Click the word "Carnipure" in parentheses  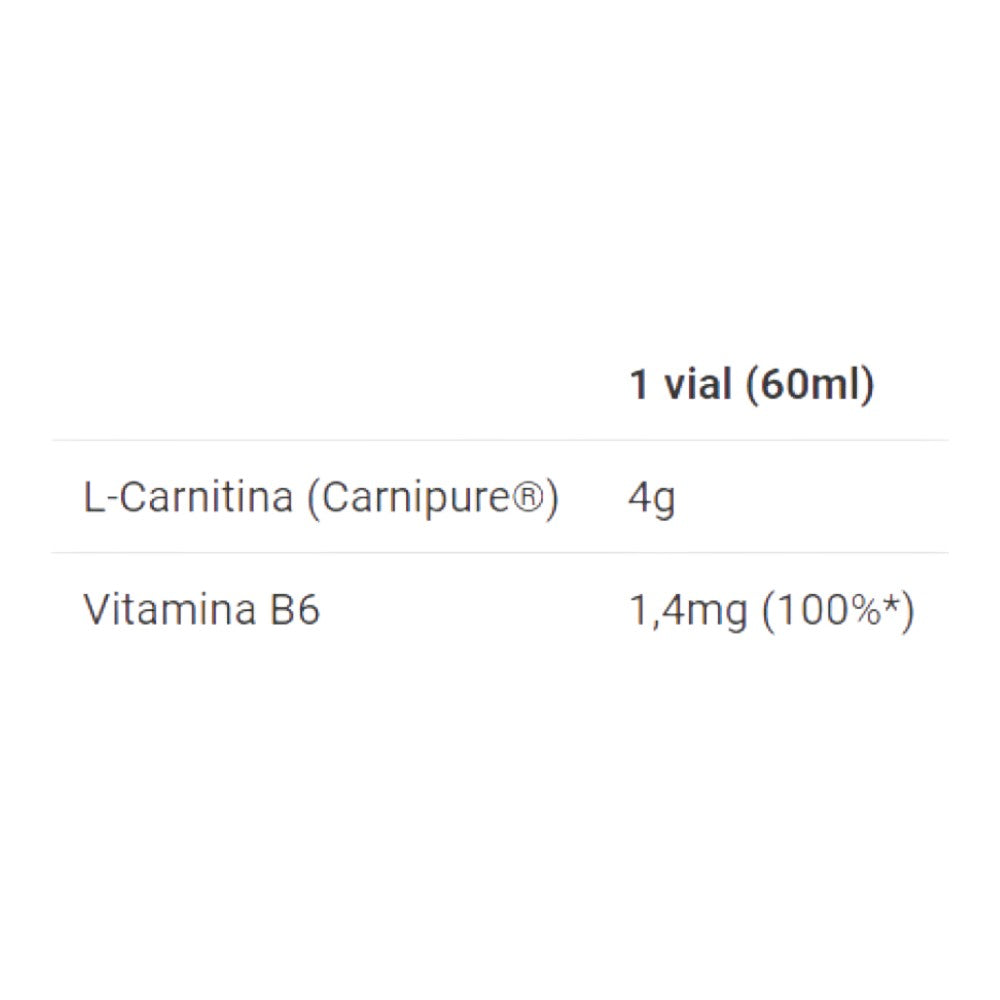pos(418,497)
